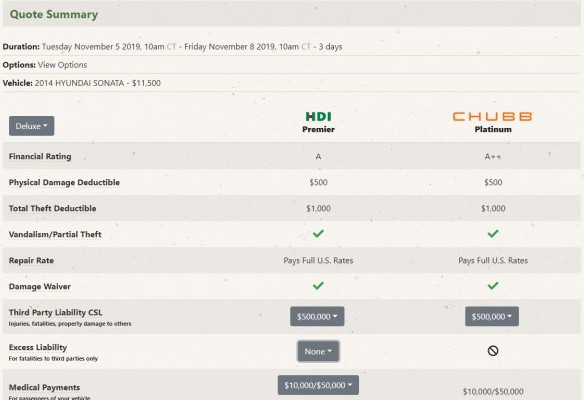Open the Deluxe plan dropdown
Screen dimensions: 584x400
pos(32,126)
